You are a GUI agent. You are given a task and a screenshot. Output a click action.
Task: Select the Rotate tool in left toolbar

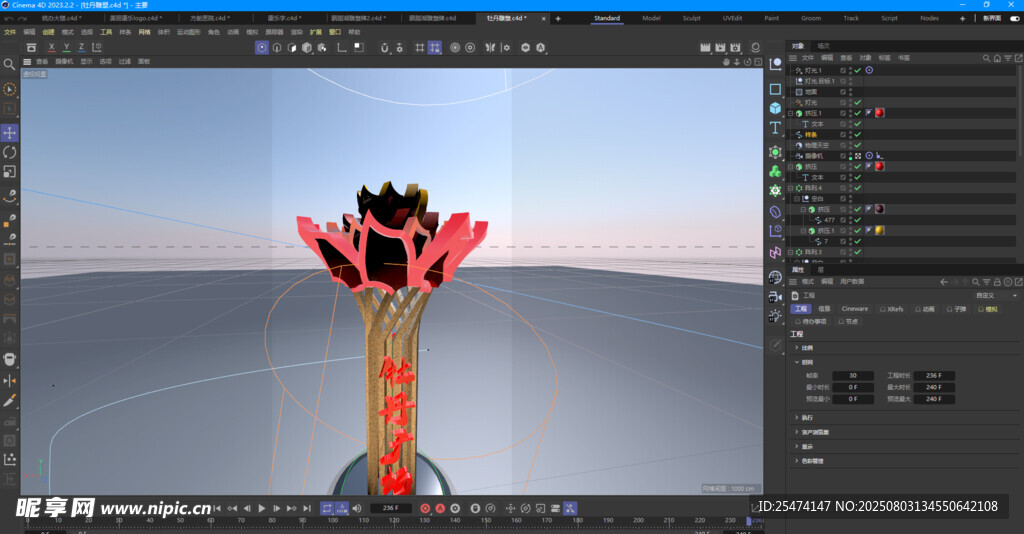[10, 152]
